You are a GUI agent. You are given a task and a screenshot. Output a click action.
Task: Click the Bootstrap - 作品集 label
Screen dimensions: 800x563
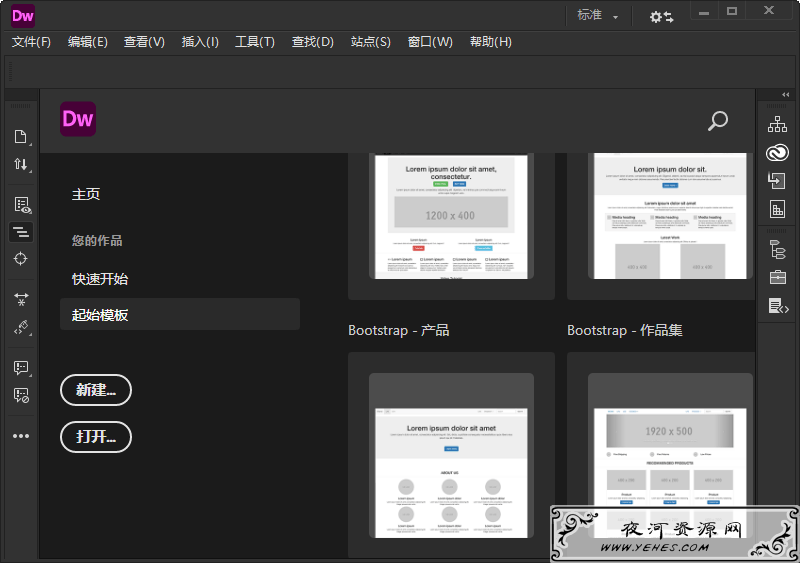pyautogui.click(x=624, y=330)
